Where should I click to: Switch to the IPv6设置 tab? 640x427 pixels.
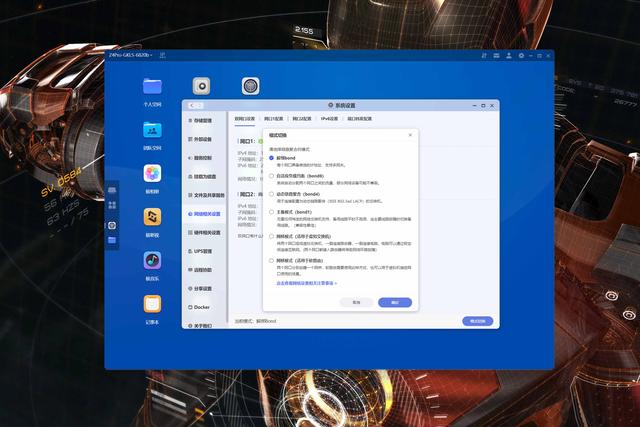pos(329,119)
